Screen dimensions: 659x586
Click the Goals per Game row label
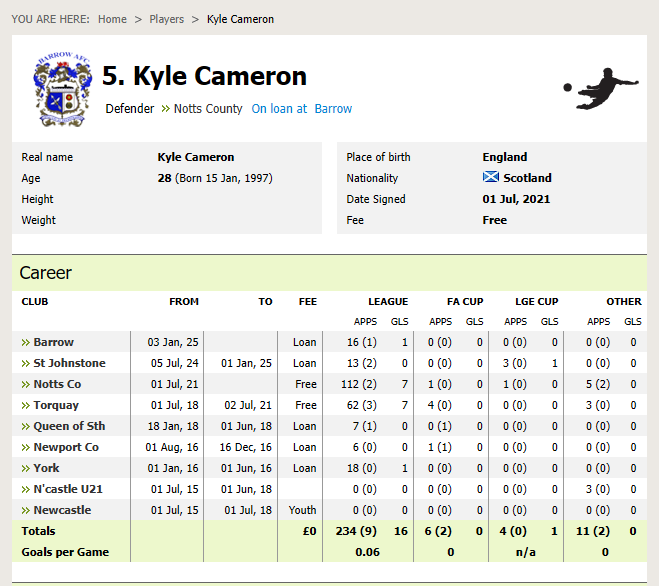click(x=65, y=552)
